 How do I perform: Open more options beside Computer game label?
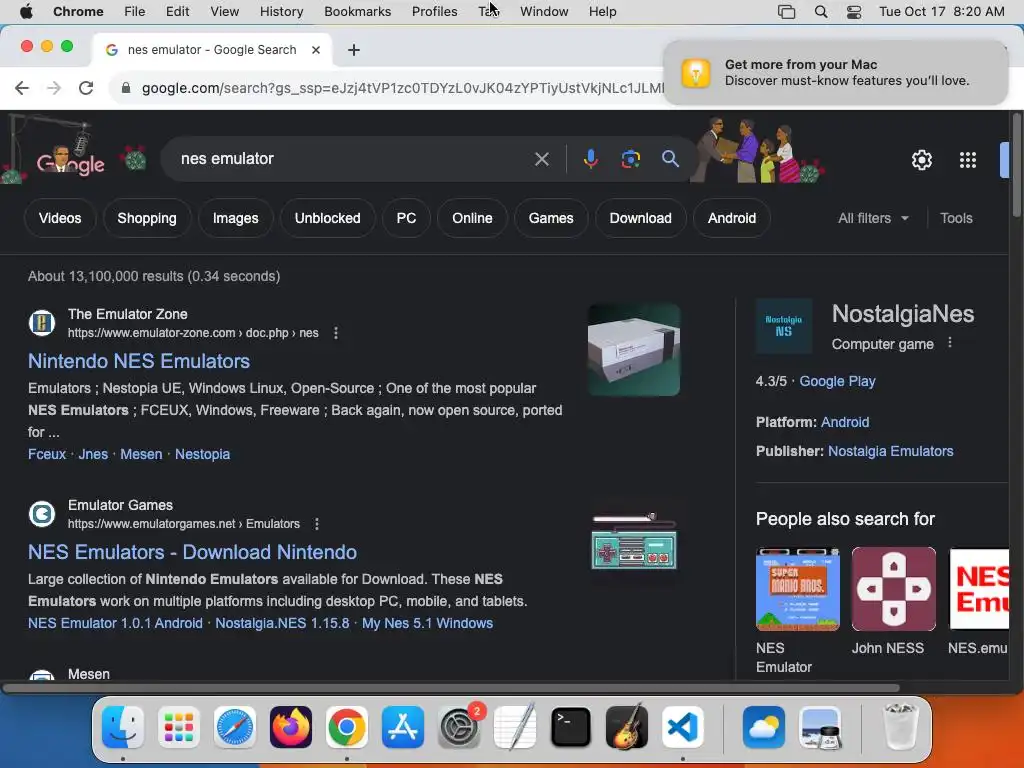pos(950,343)
